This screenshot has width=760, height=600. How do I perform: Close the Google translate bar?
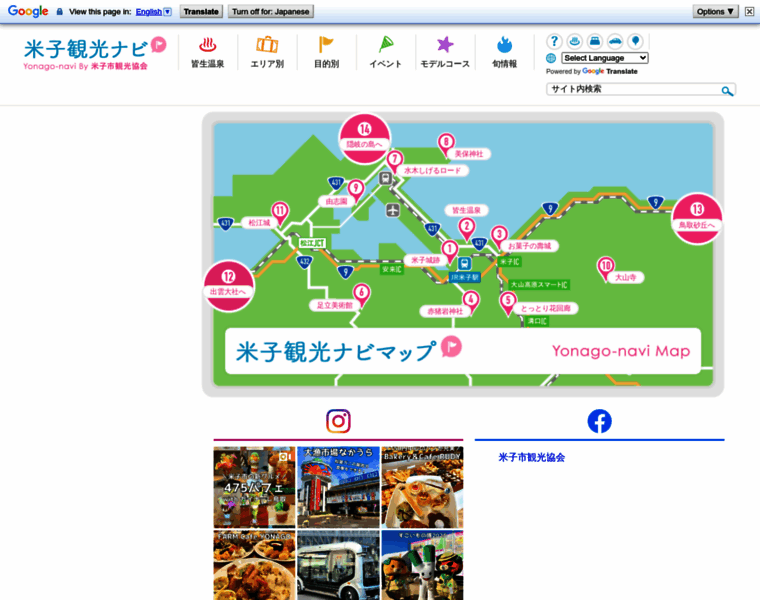coord(749,12)
